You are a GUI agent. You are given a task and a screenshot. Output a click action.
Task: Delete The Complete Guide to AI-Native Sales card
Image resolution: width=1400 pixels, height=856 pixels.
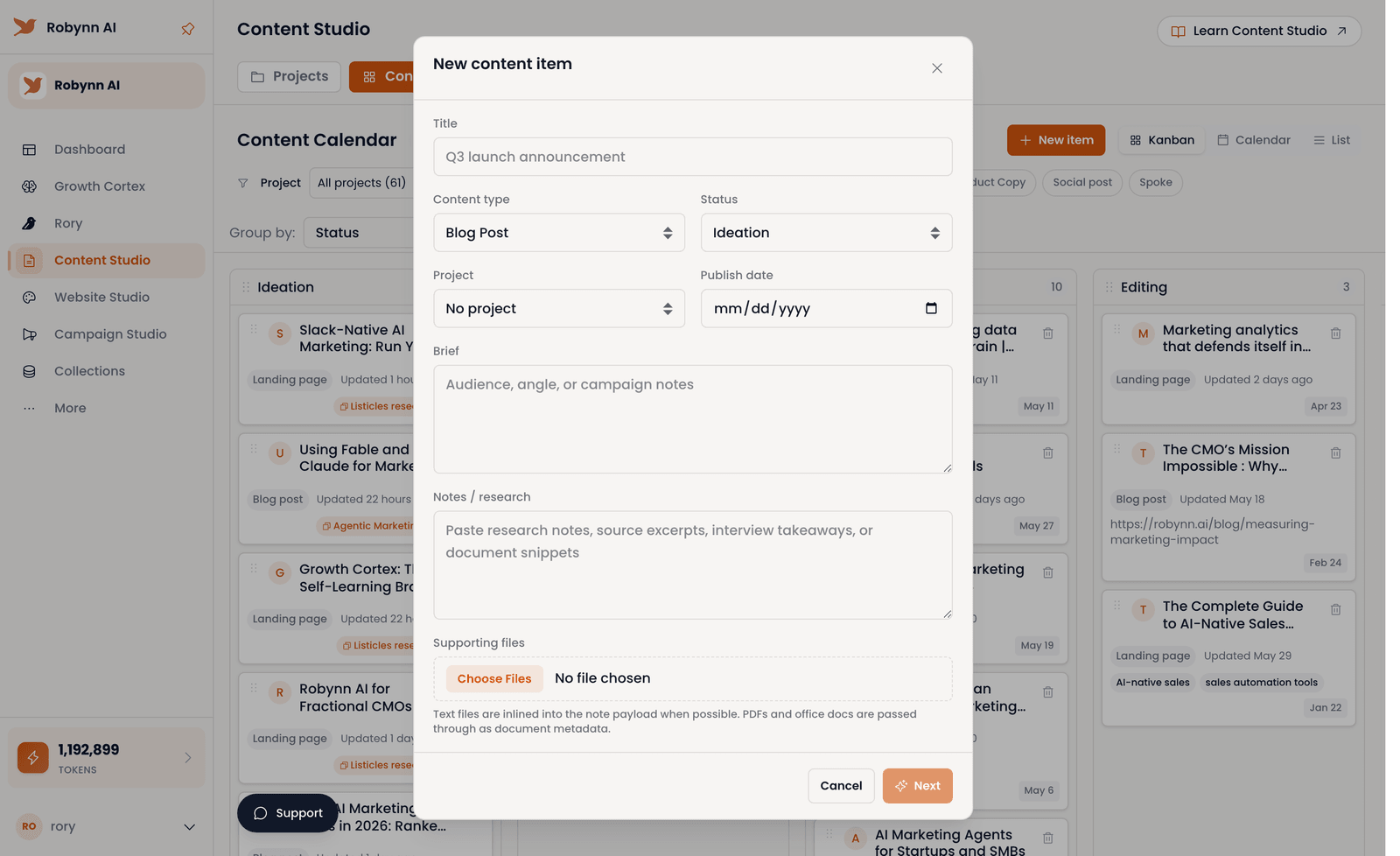click(1335, 610)
